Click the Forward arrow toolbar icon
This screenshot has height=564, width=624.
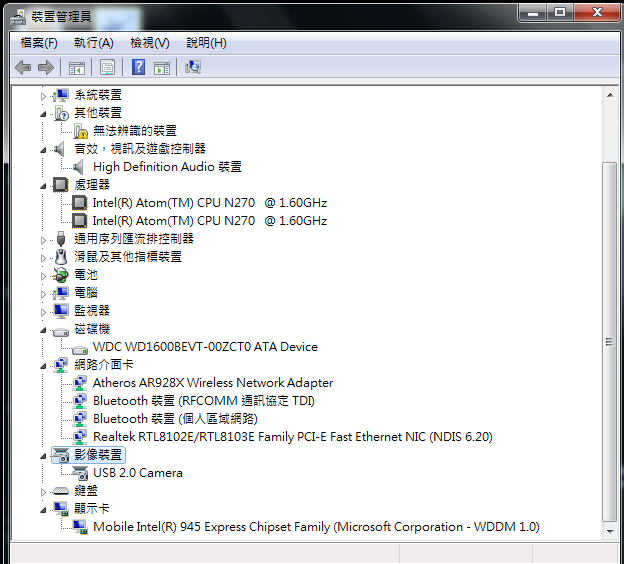click(46, 67)
